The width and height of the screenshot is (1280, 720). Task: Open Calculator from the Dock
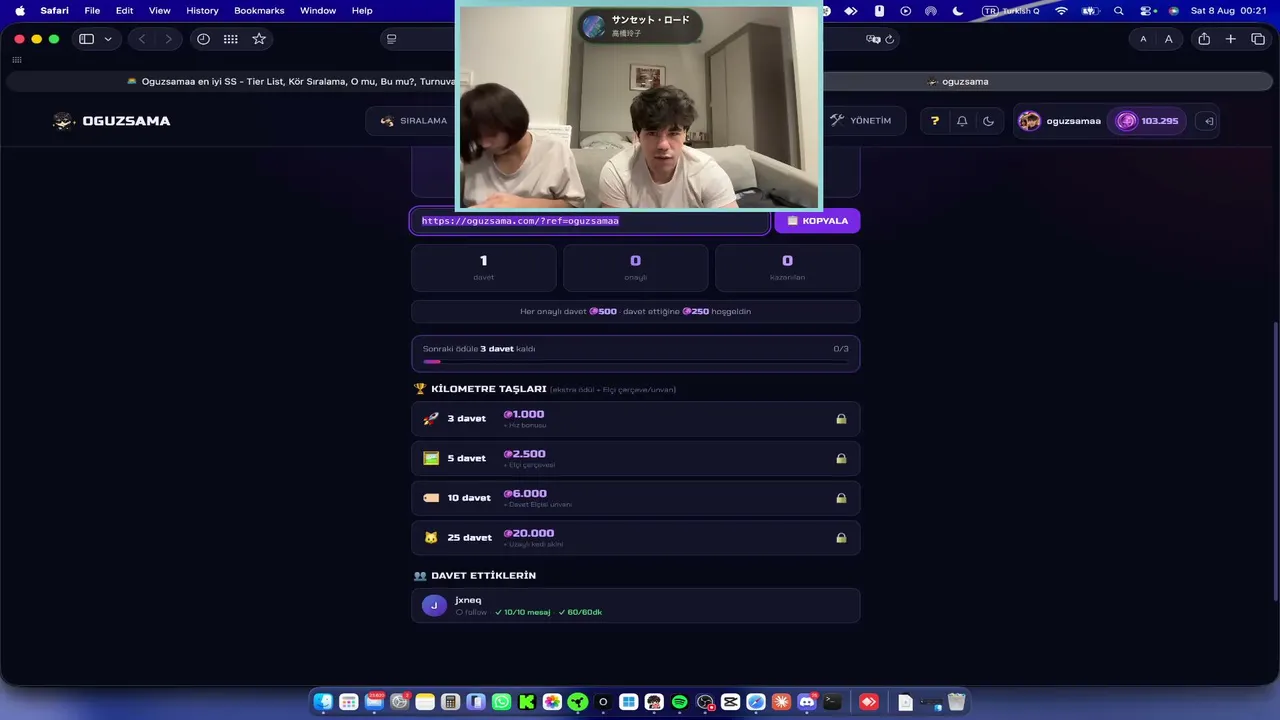click(x=450, y=702)
